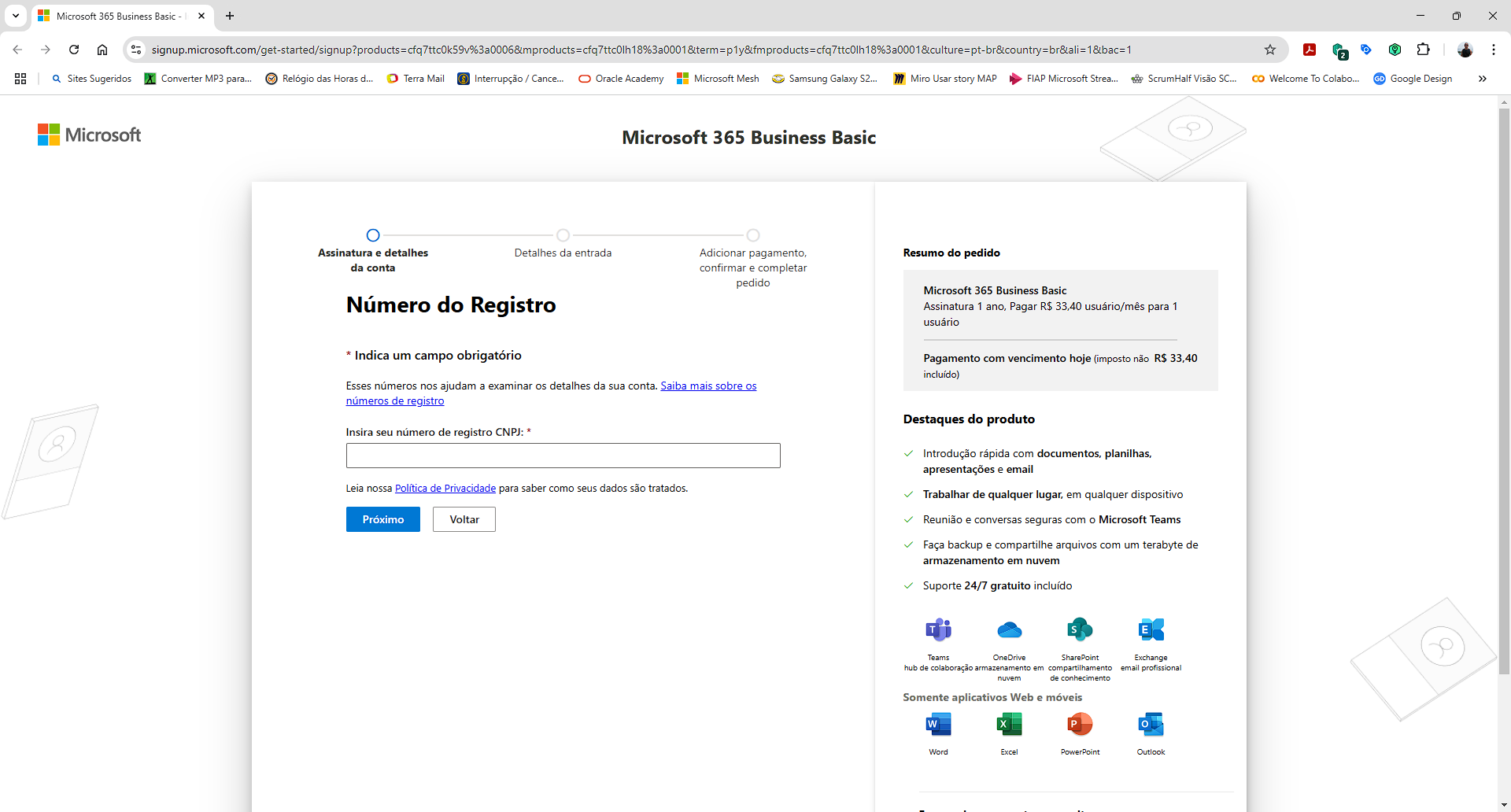Click the PowerPoint app icon
This screenshot has height=812, width=1511.
pyautogui.click(x=1080, y=724)
